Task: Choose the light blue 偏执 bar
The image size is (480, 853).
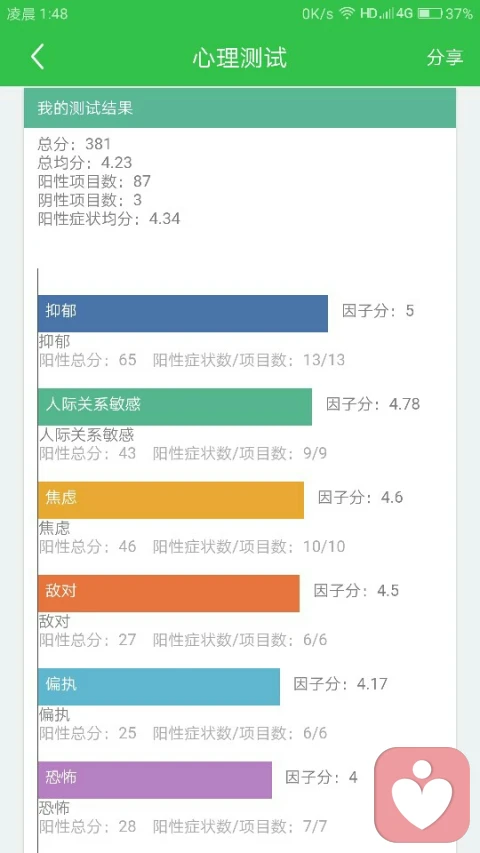Action: point(159,687)
